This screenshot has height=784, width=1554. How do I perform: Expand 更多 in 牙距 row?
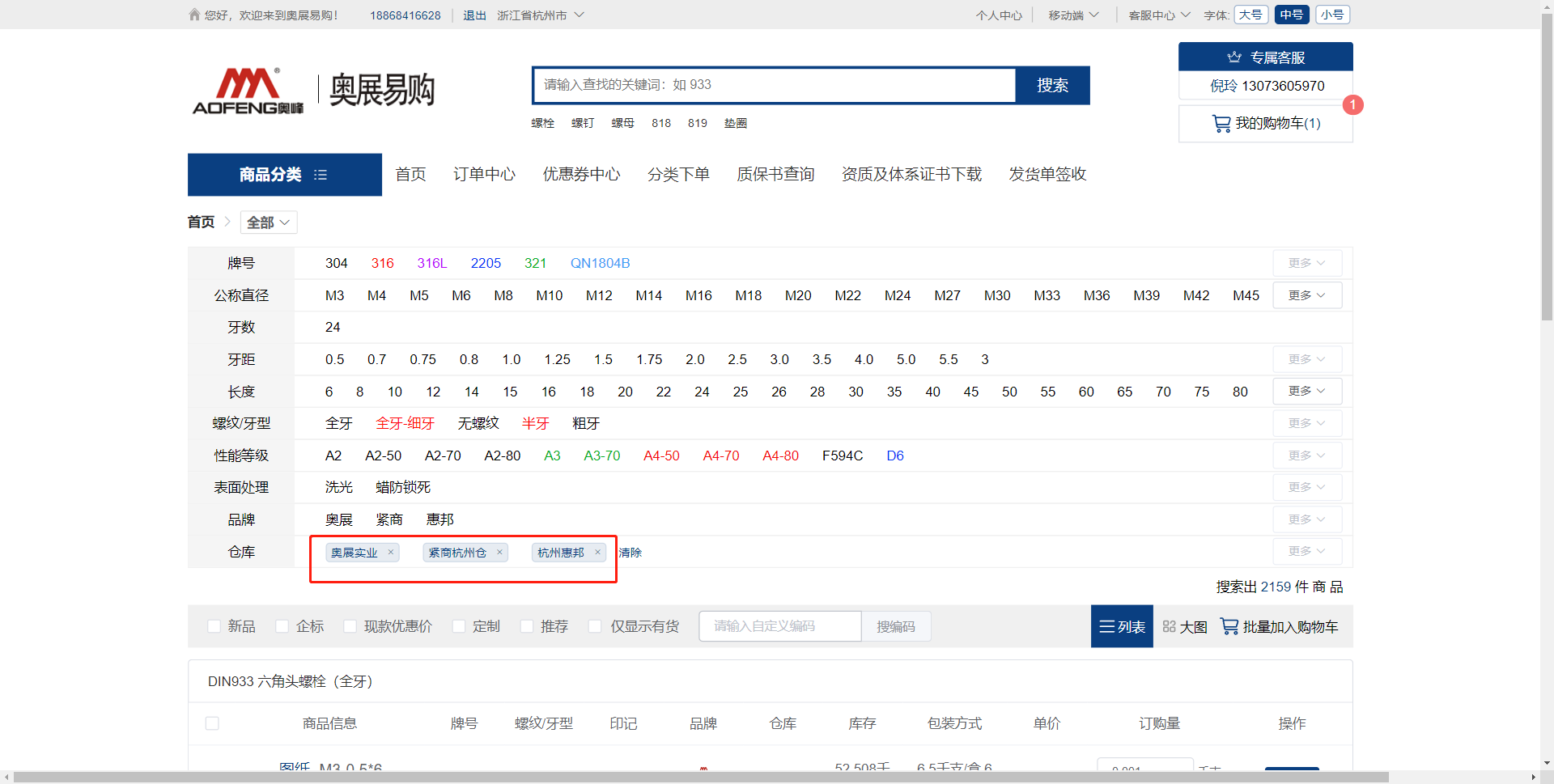1307,359
